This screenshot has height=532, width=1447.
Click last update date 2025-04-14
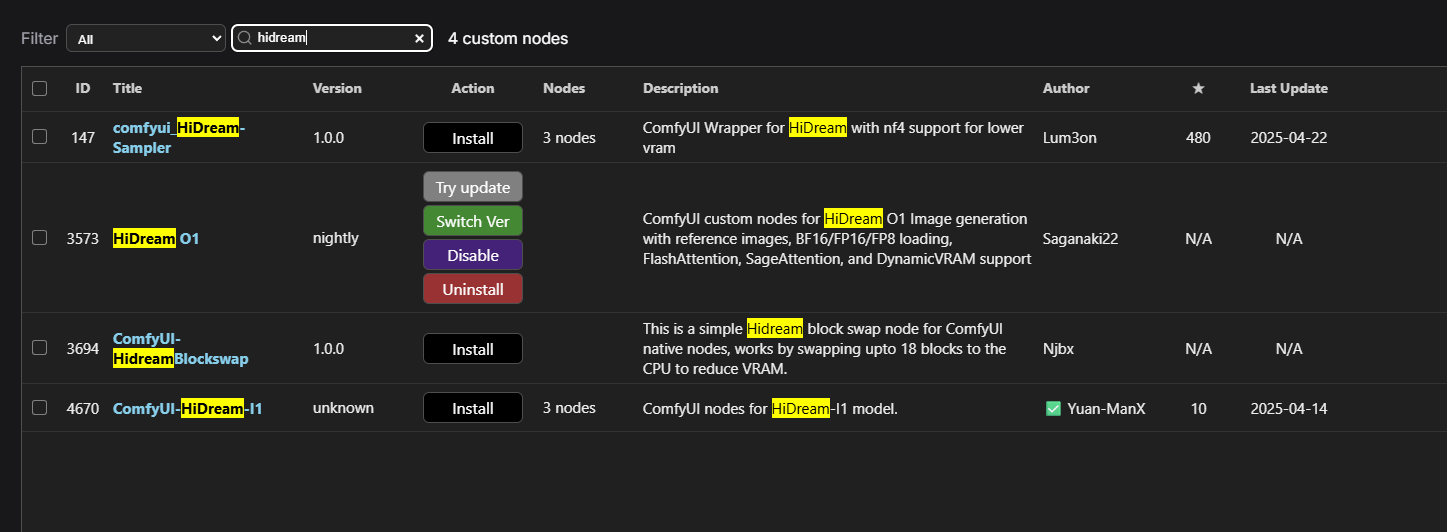[x=1289, y=408]
